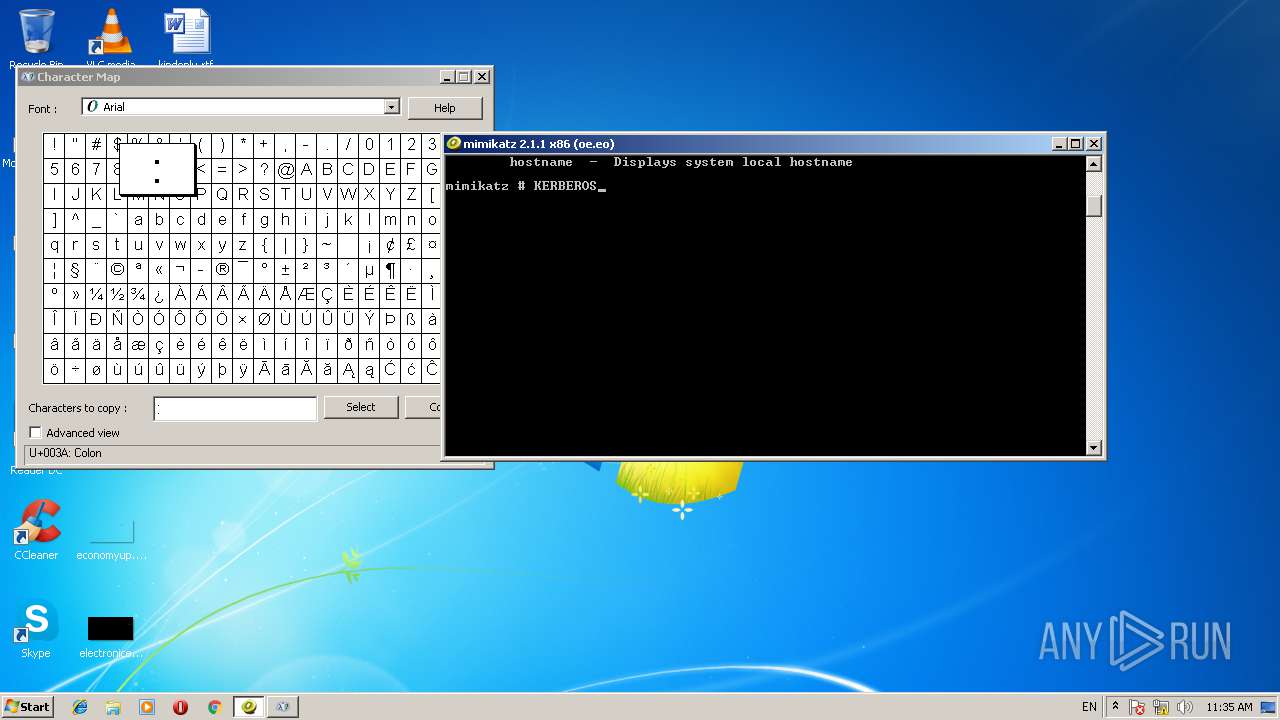Open Windows Explorer folder in taskbar
The image size is (1280, 720).
(x=113, y=707)
